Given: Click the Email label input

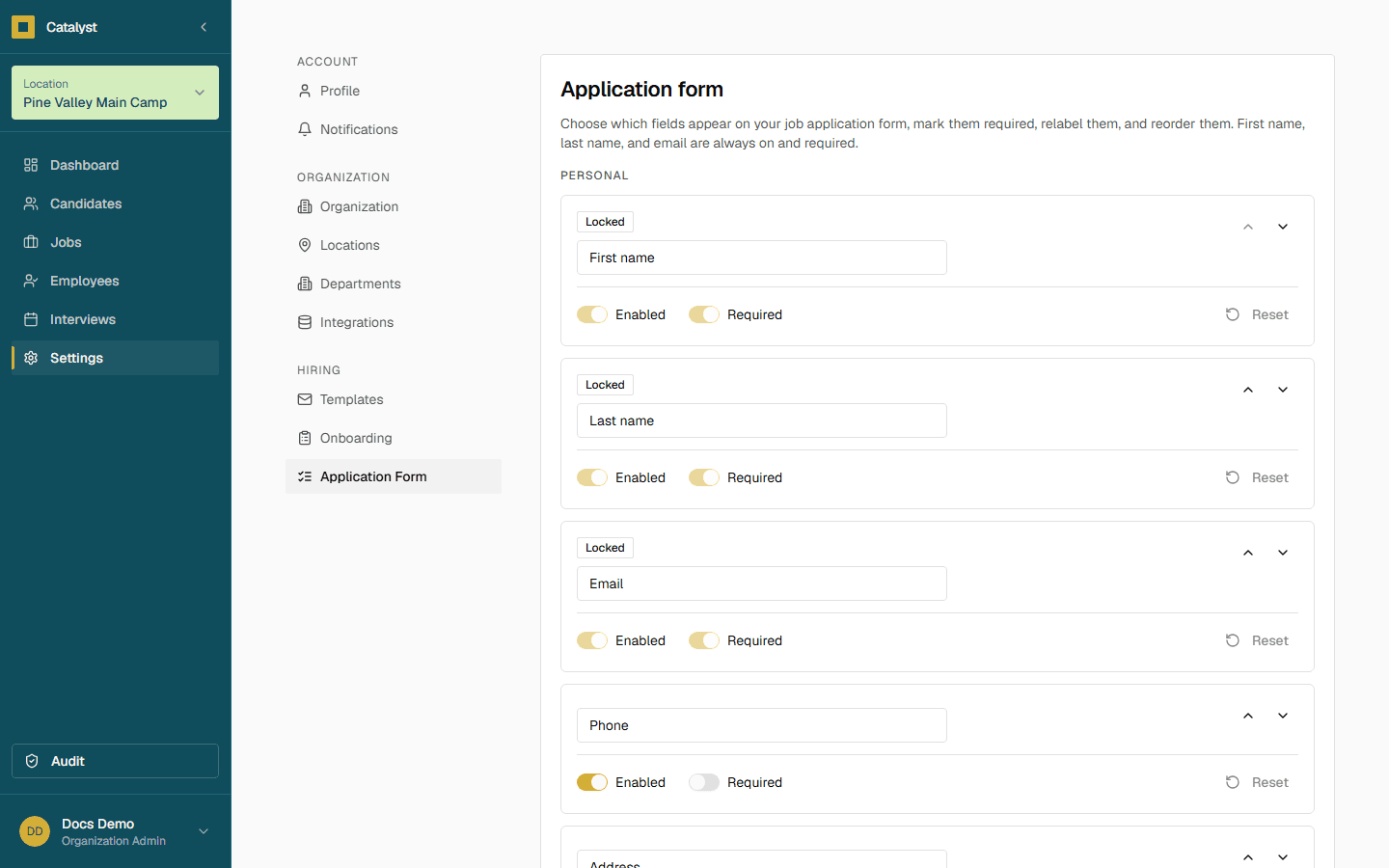Looking at the screenshot, I should 762,583.
